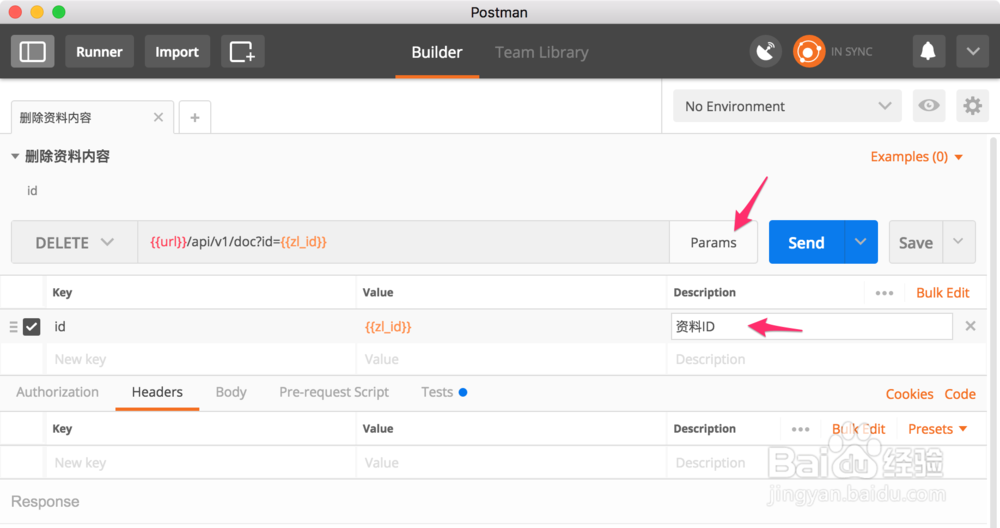Click the request URL input field
Screen dimensions: 1000x528
coord(400,243)
